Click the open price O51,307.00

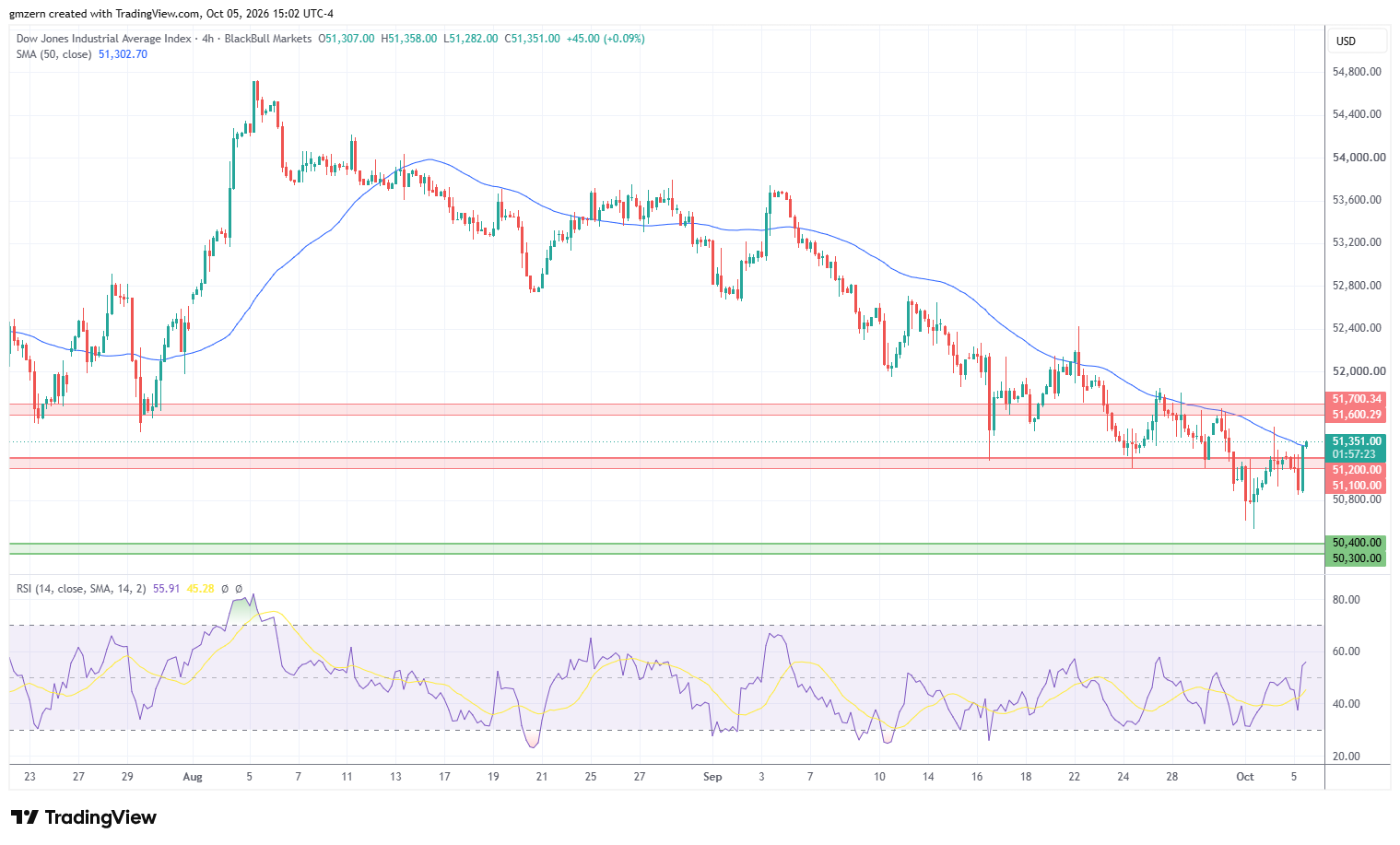point(347,39)
